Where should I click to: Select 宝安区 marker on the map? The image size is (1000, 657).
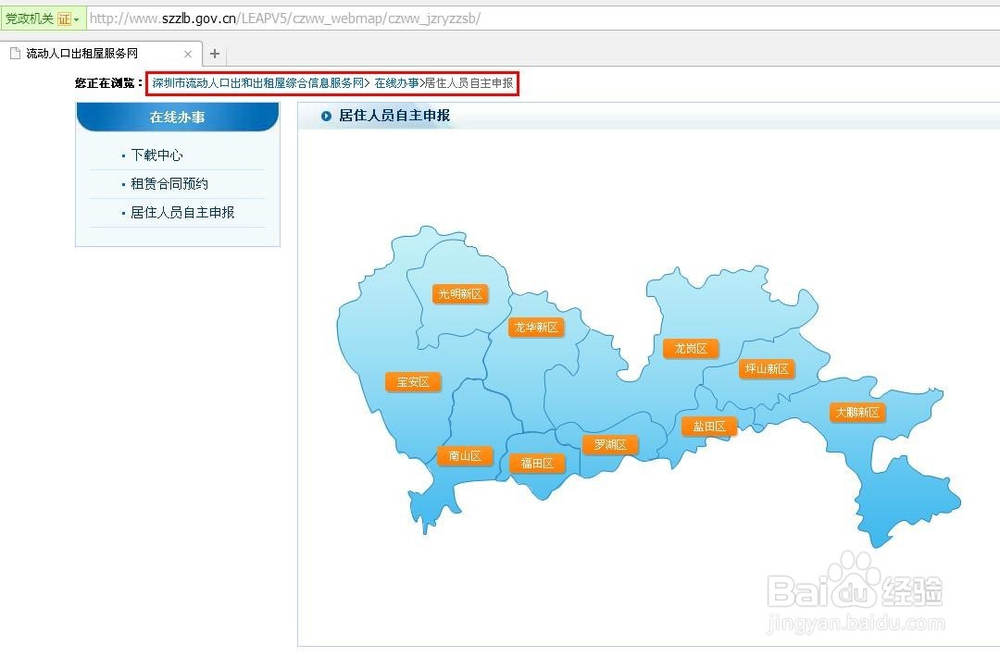click(413, 382)
